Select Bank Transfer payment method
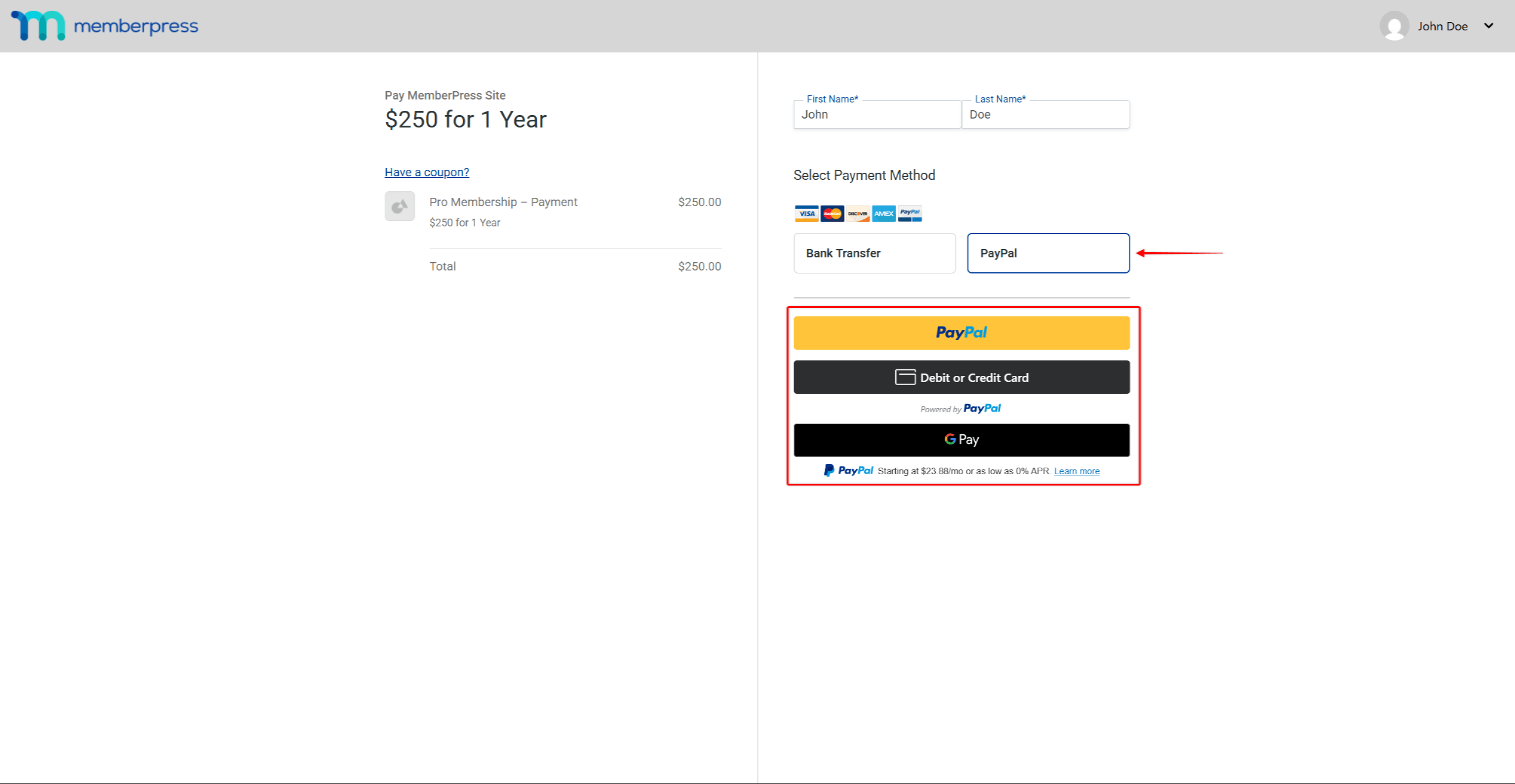 coord(874,253)
